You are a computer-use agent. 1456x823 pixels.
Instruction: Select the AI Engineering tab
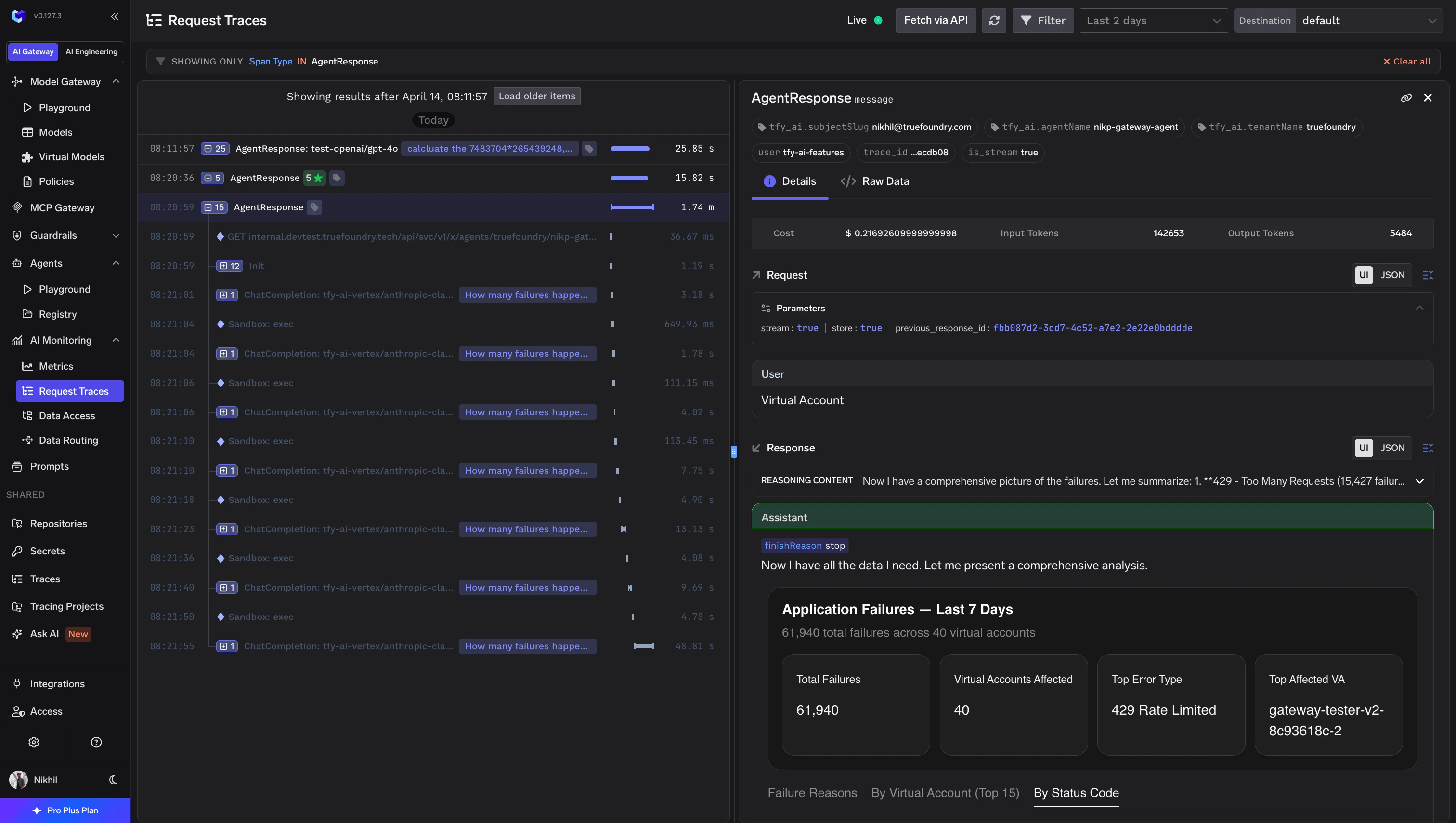(91, 51)
